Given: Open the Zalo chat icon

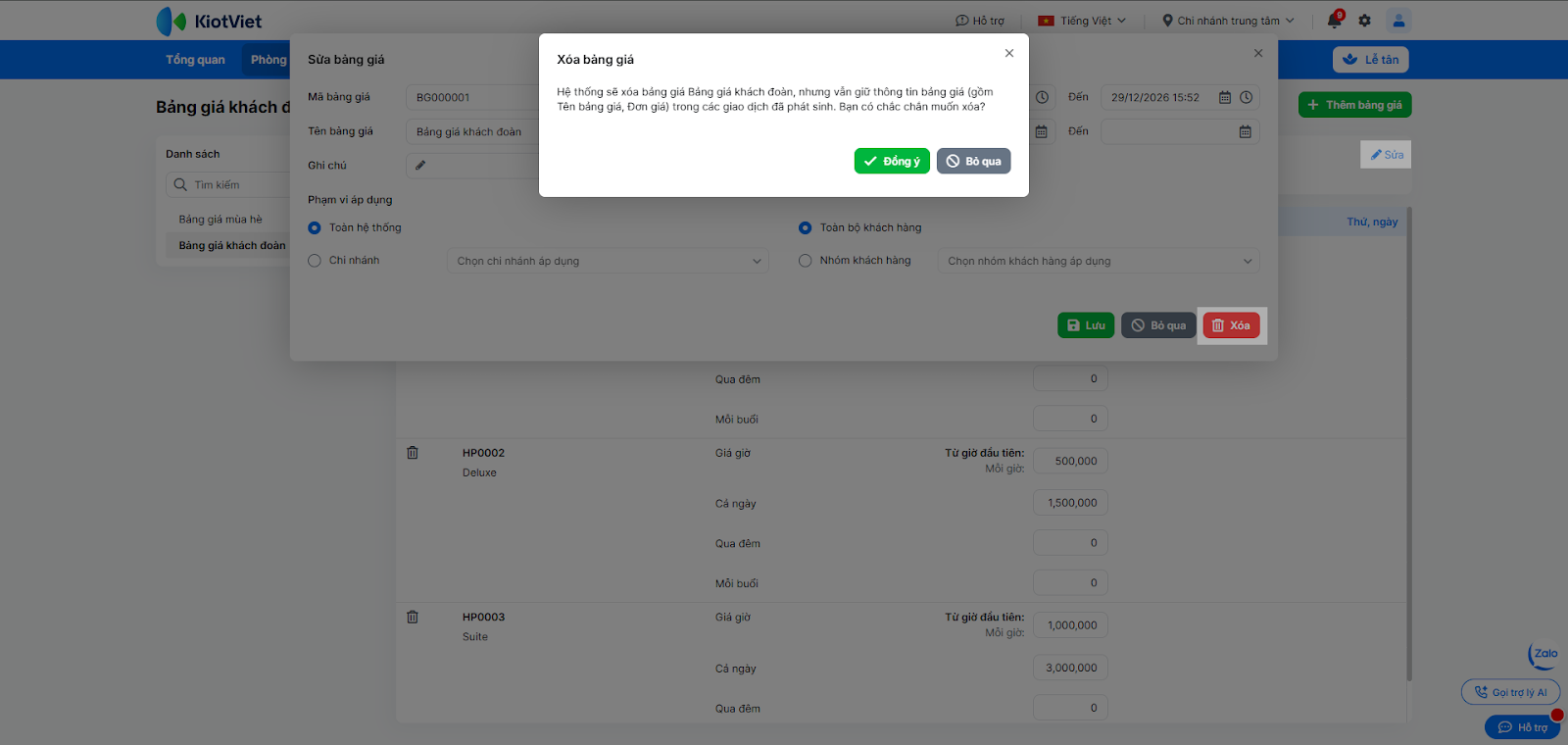Looking at the screenshot, I should 1543,655.
